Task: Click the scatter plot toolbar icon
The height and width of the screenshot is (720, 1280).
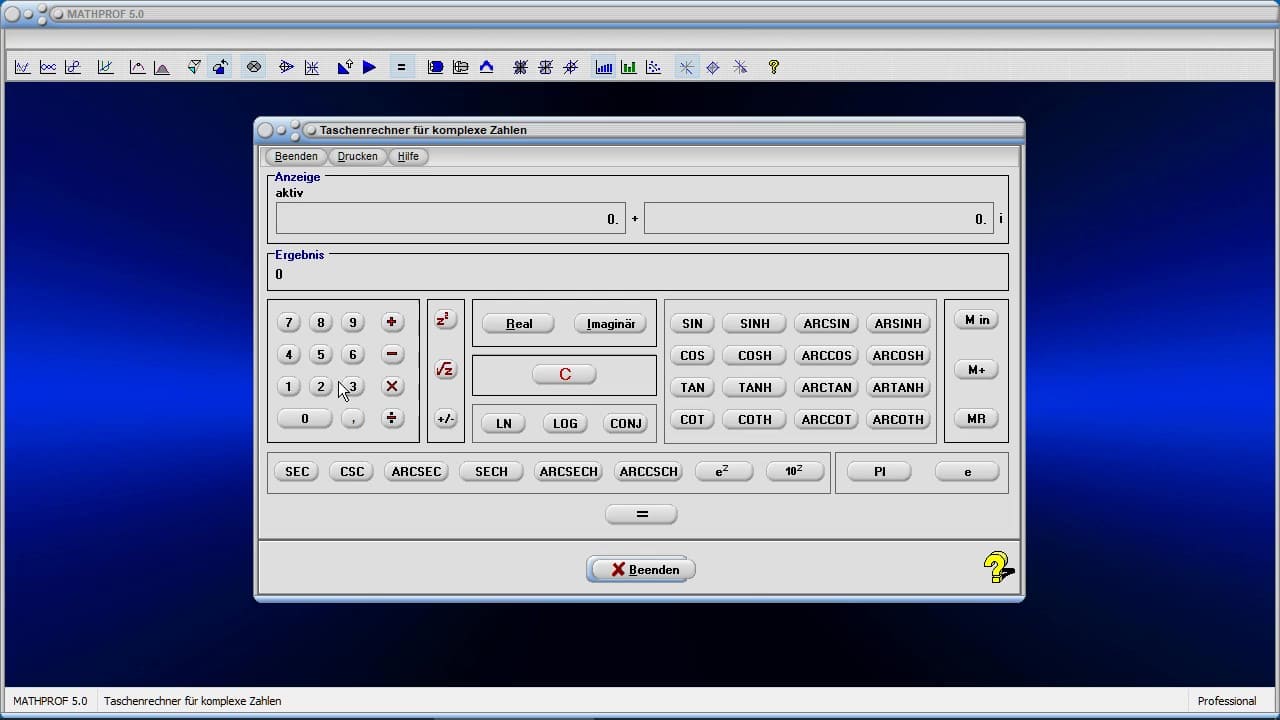Action: (x=653, y=67)
